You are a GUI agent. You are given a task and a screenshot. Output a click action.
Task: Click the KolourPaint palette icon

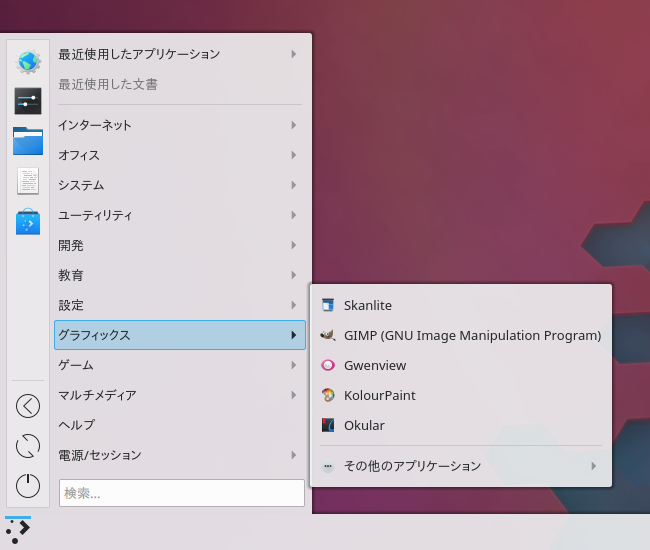point(328,395)
